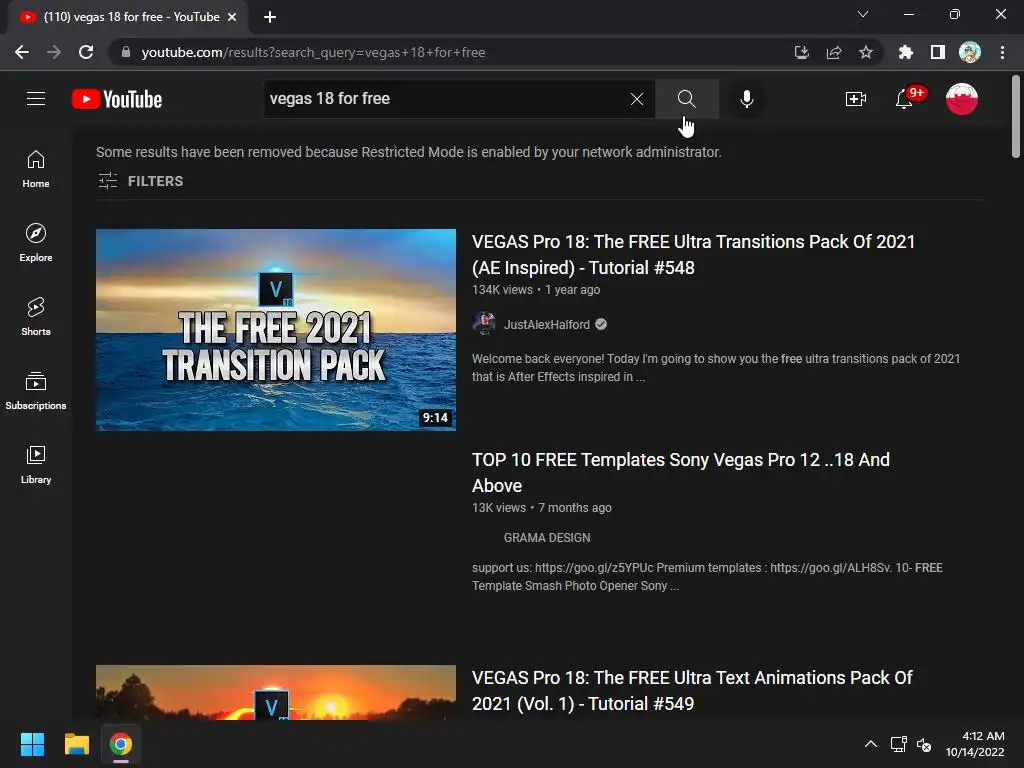Open Windows Start menu
This screenshot has width=1024, height=768.
(x=32, y=744)
